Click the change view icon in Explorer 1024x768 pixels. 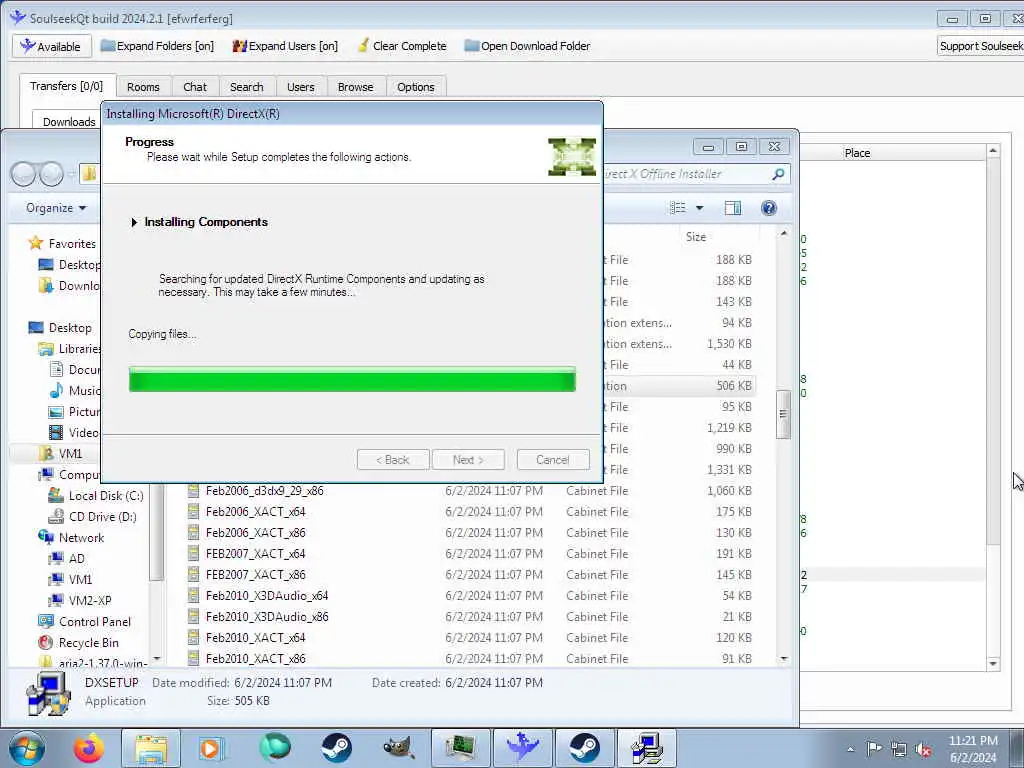click(x=678, y=208)
